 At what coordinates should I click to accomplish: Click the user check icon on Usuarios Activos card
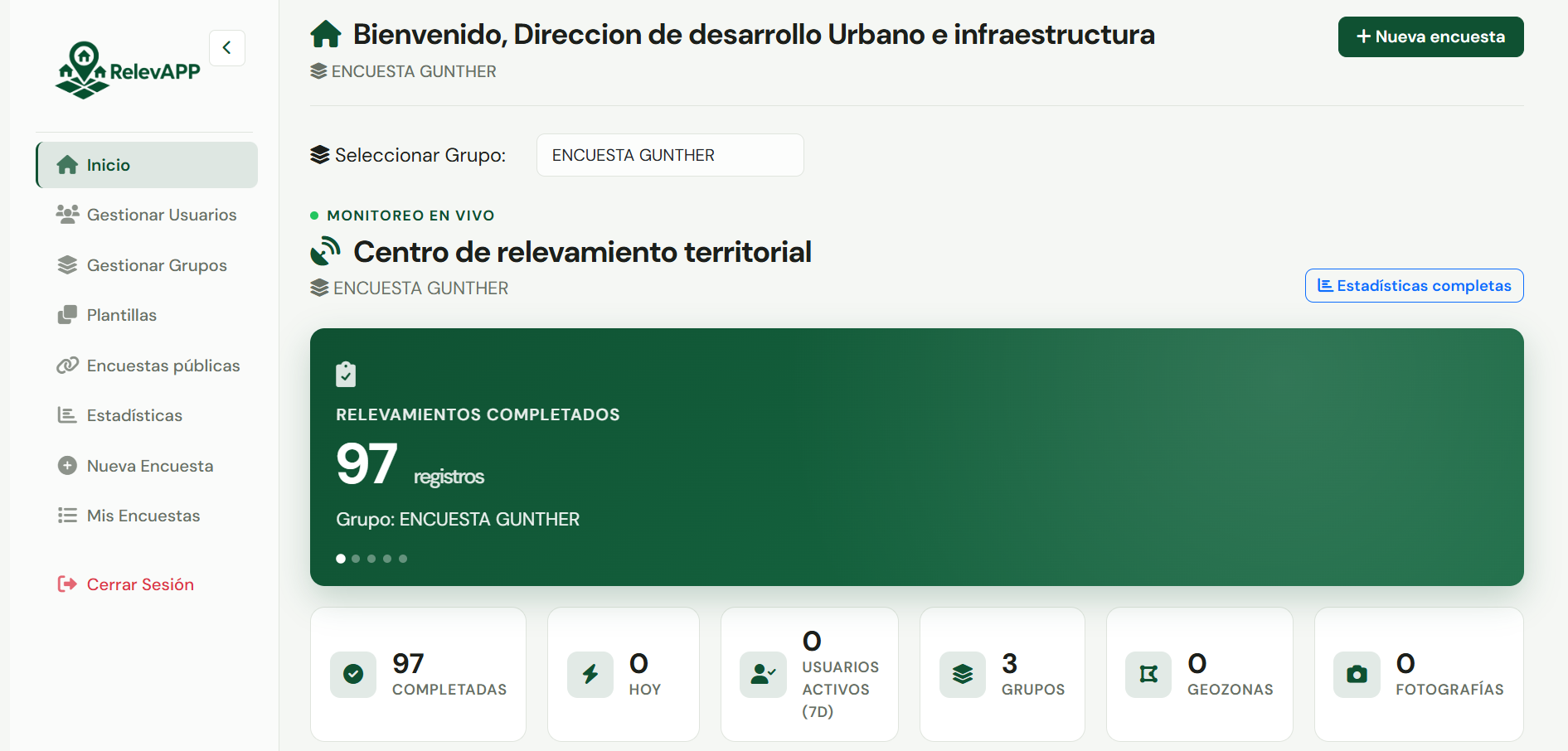pyautogui.click(x=763, y=675)
